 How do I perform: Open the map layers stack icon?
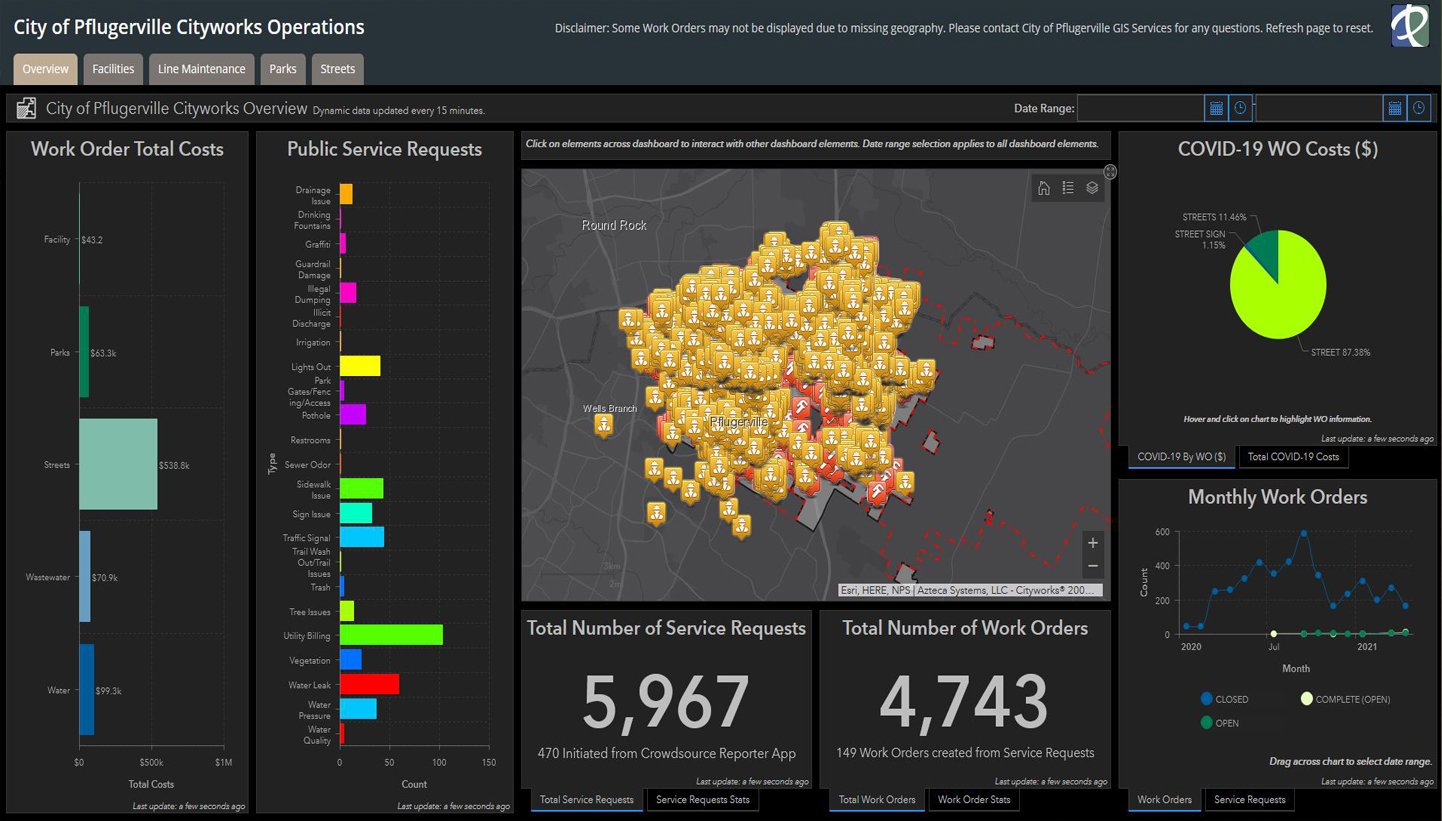tap(1092, 188)
